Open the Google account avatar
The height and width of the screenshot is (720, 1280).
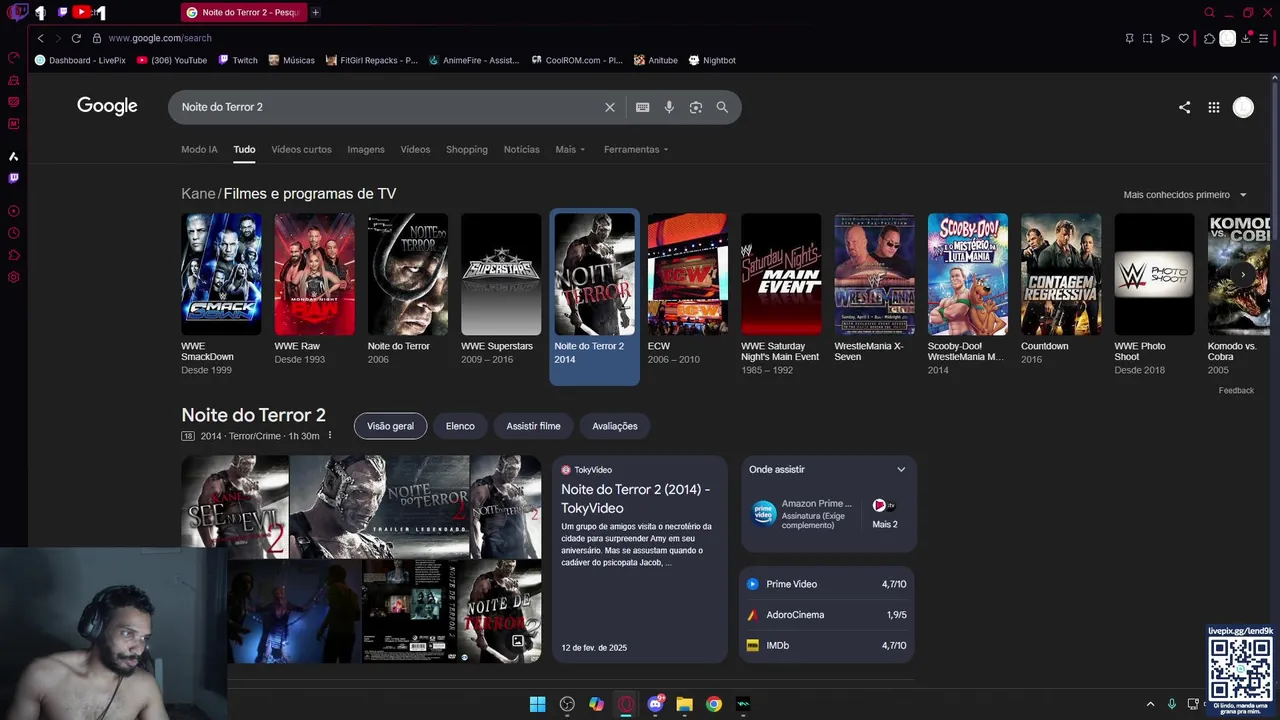[1243, 107]
